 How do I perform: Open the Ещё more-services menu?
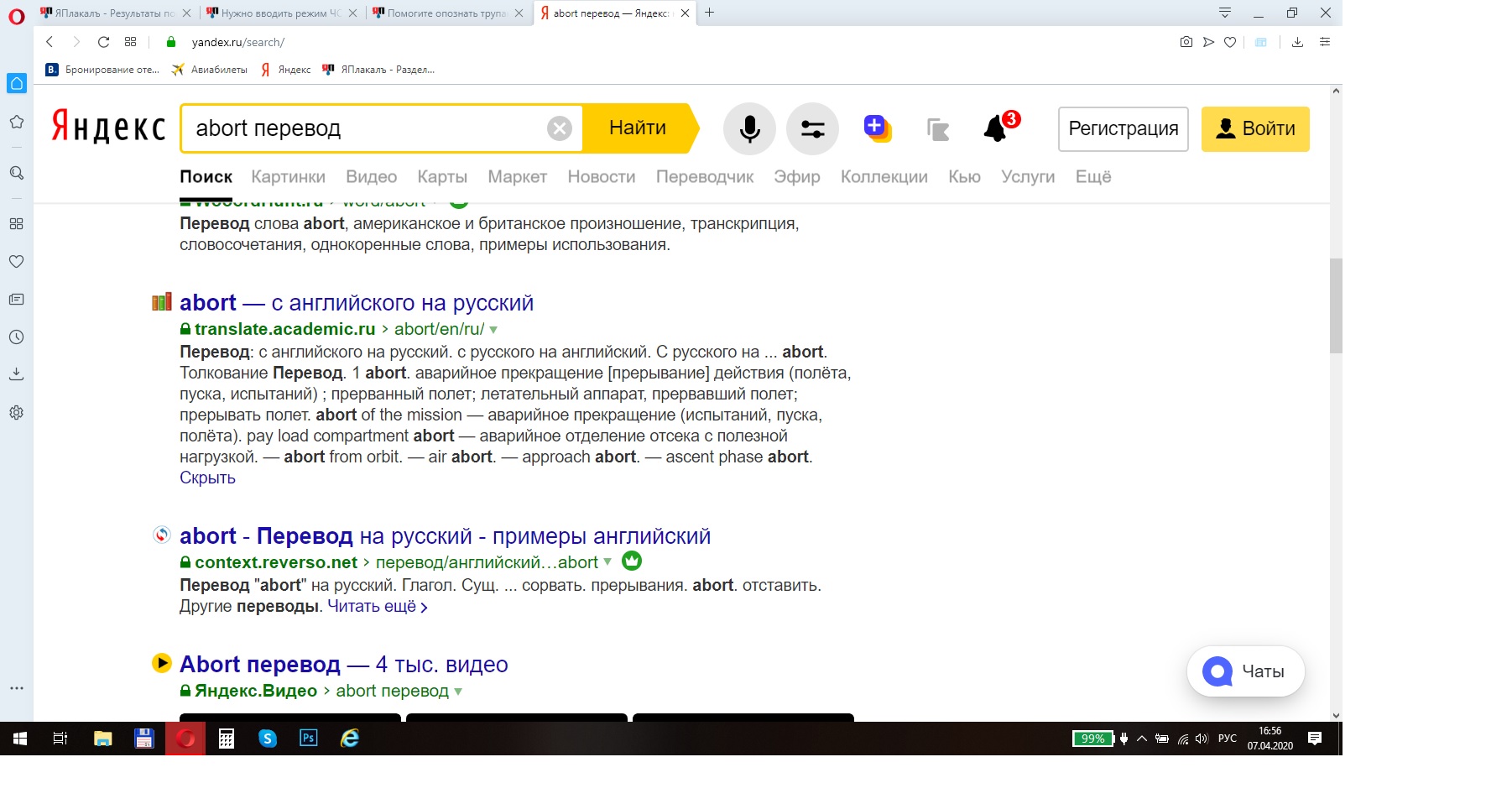(1093, 177)
